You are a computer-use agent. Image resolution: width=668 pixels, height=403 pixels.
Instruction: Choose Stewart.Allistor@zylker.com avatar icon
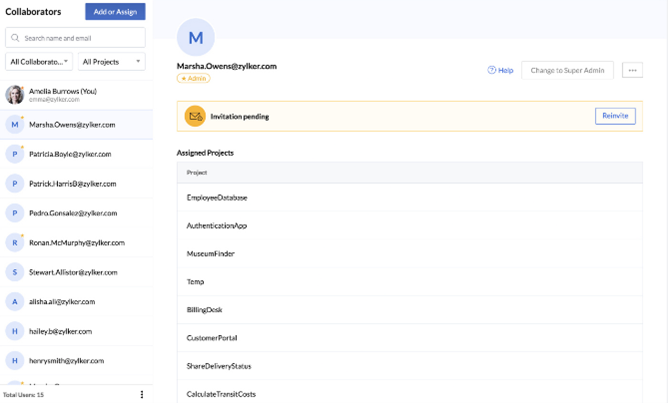(15, 272)
